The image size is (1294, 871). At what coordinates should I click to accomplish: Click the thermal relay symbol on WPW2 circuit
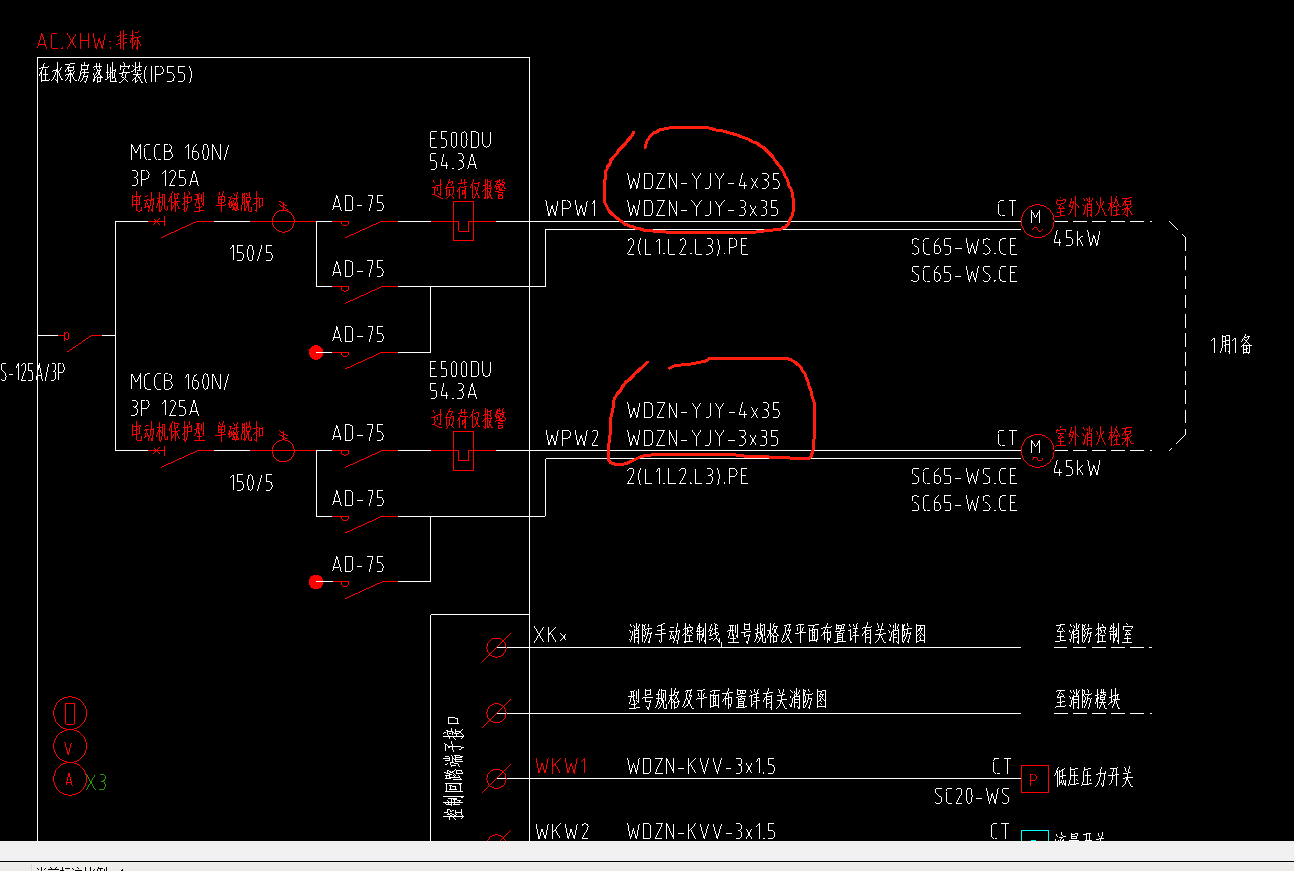coord(463,450)
